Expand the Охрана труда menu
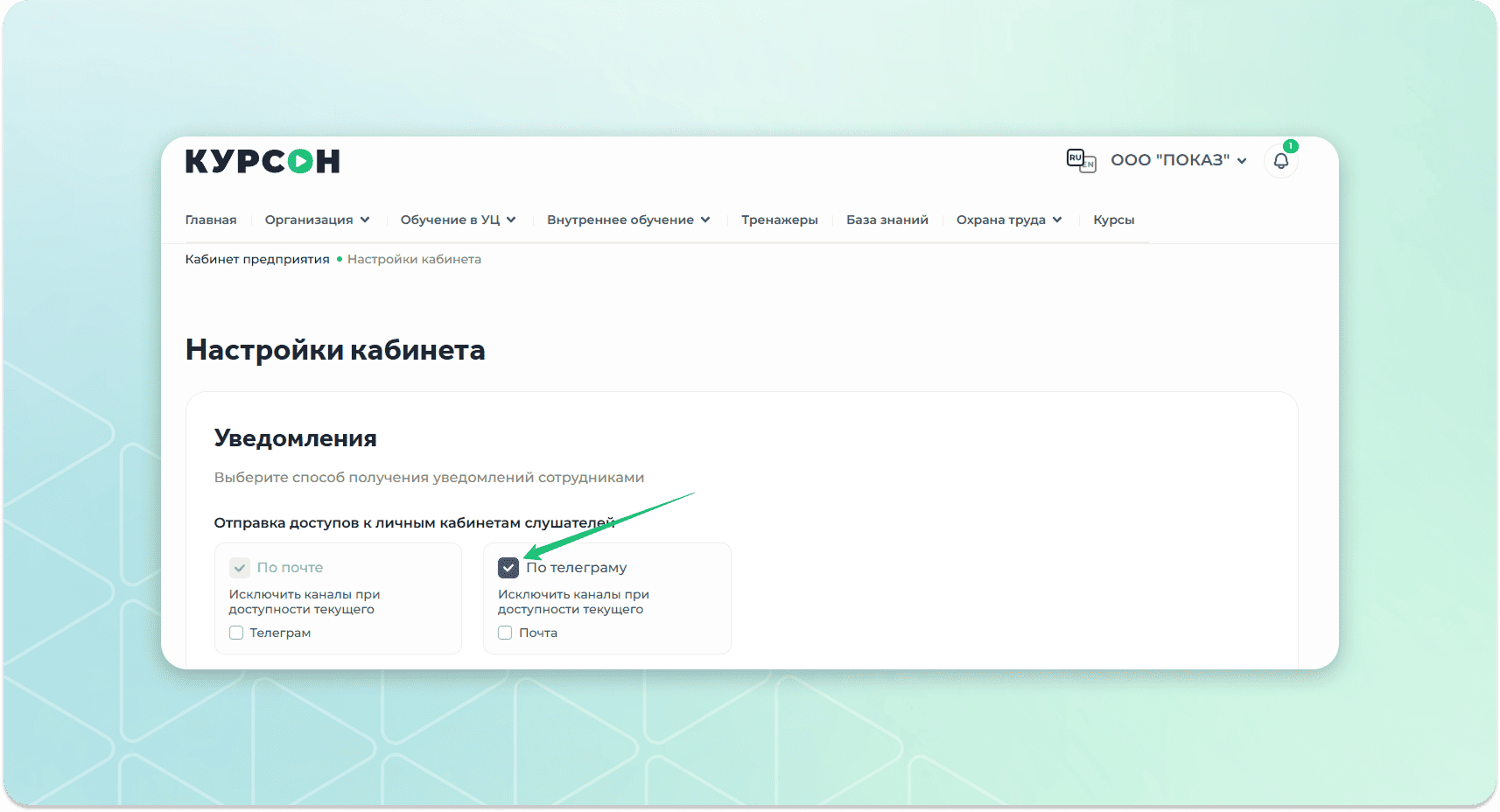 coord(1008,220)
